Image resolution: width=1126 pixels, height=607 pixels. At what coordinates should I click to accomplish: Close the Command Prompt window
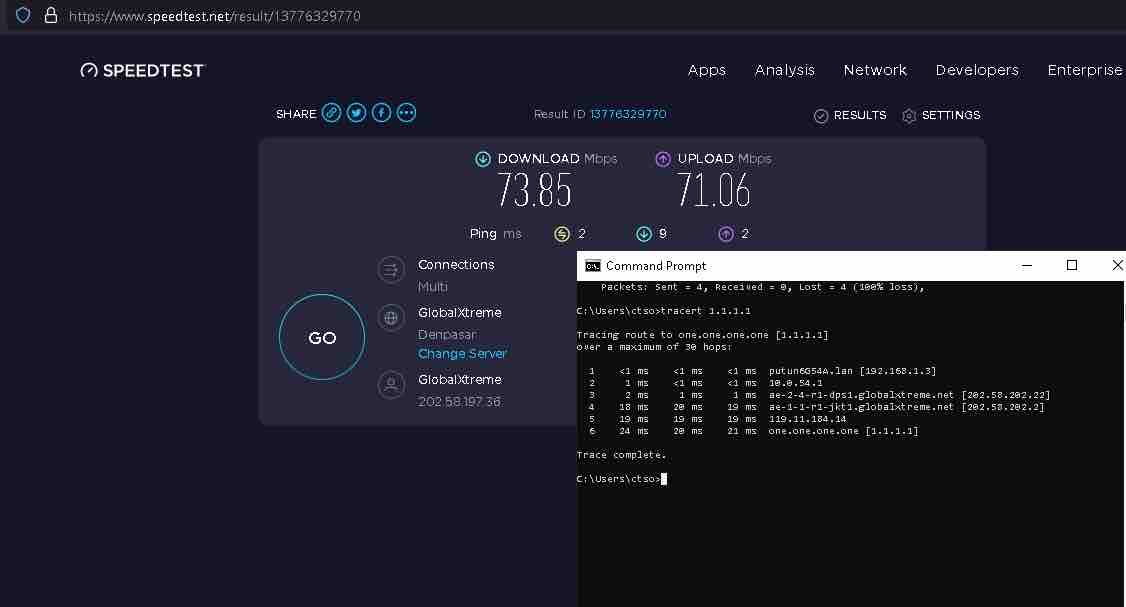(x=1117, y=266)
